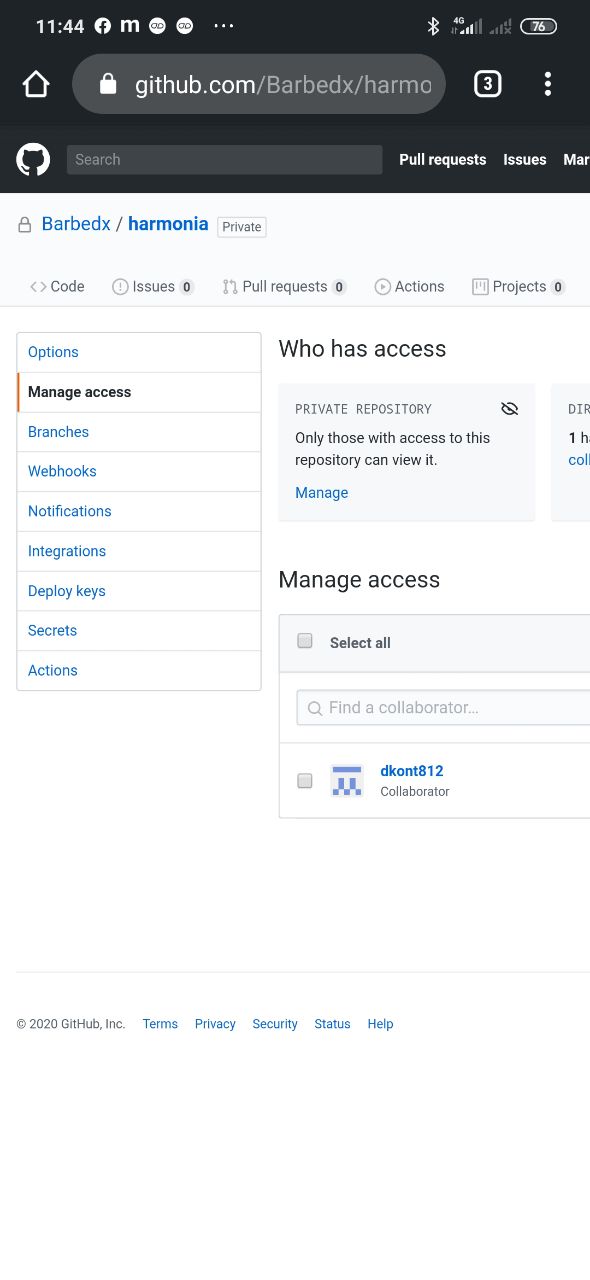The width and height of the screenshot is (590, 1280).
Task: Focus the Find a collaborator field
Action: 443,707
